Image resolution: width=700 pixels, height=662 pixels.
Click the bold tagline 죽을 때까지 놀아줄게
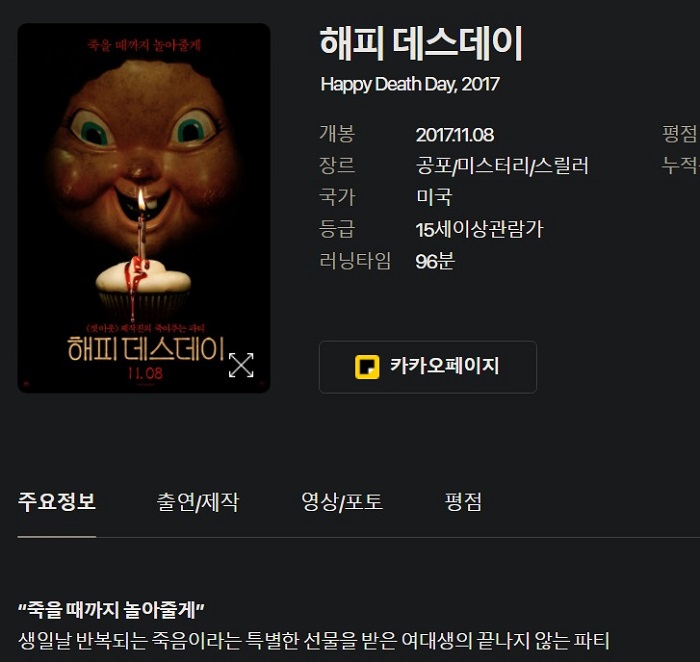point(111,610)
